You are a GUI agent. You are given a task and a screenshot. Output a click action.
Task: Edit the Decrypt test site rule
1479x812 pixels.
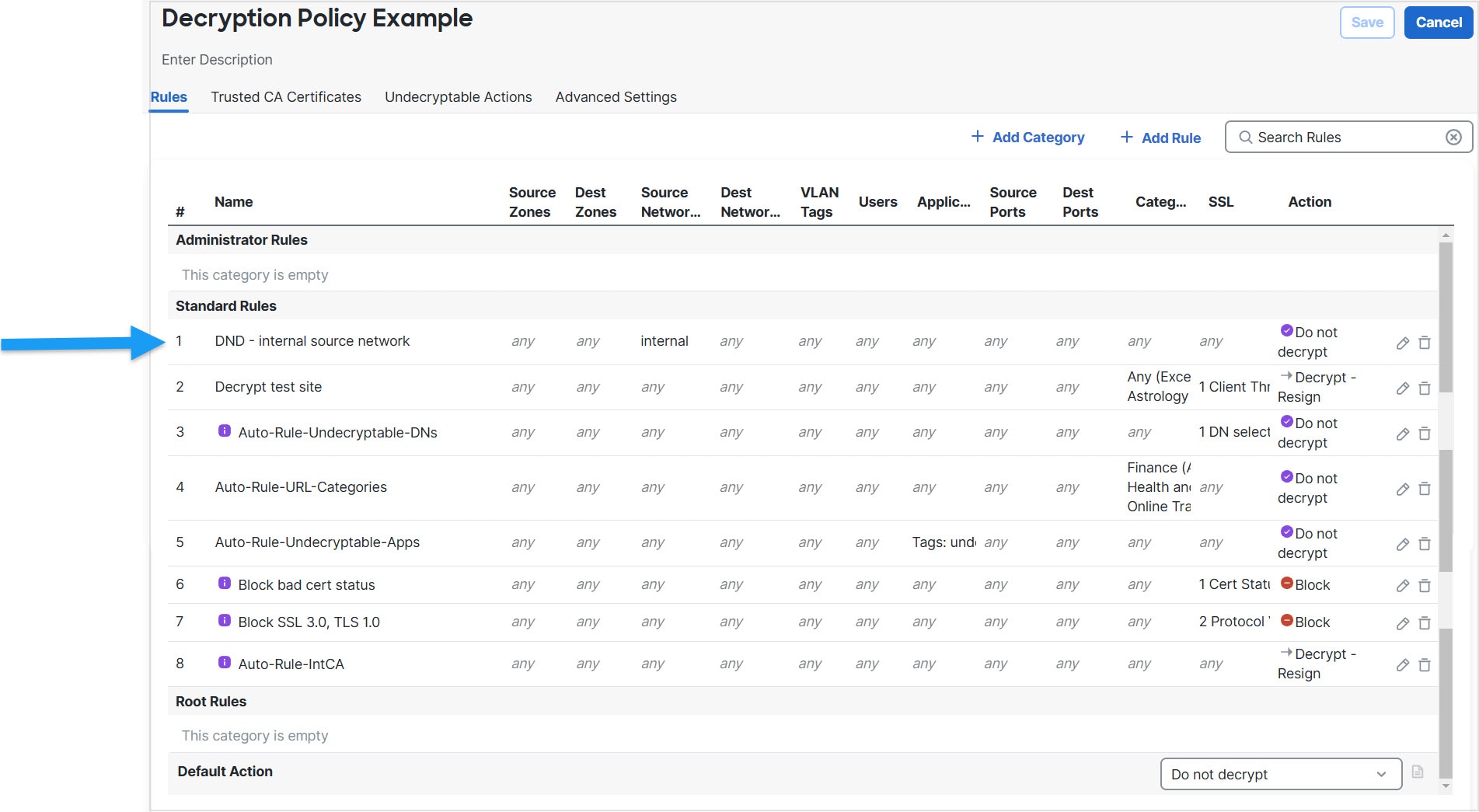click(1403, 388)
